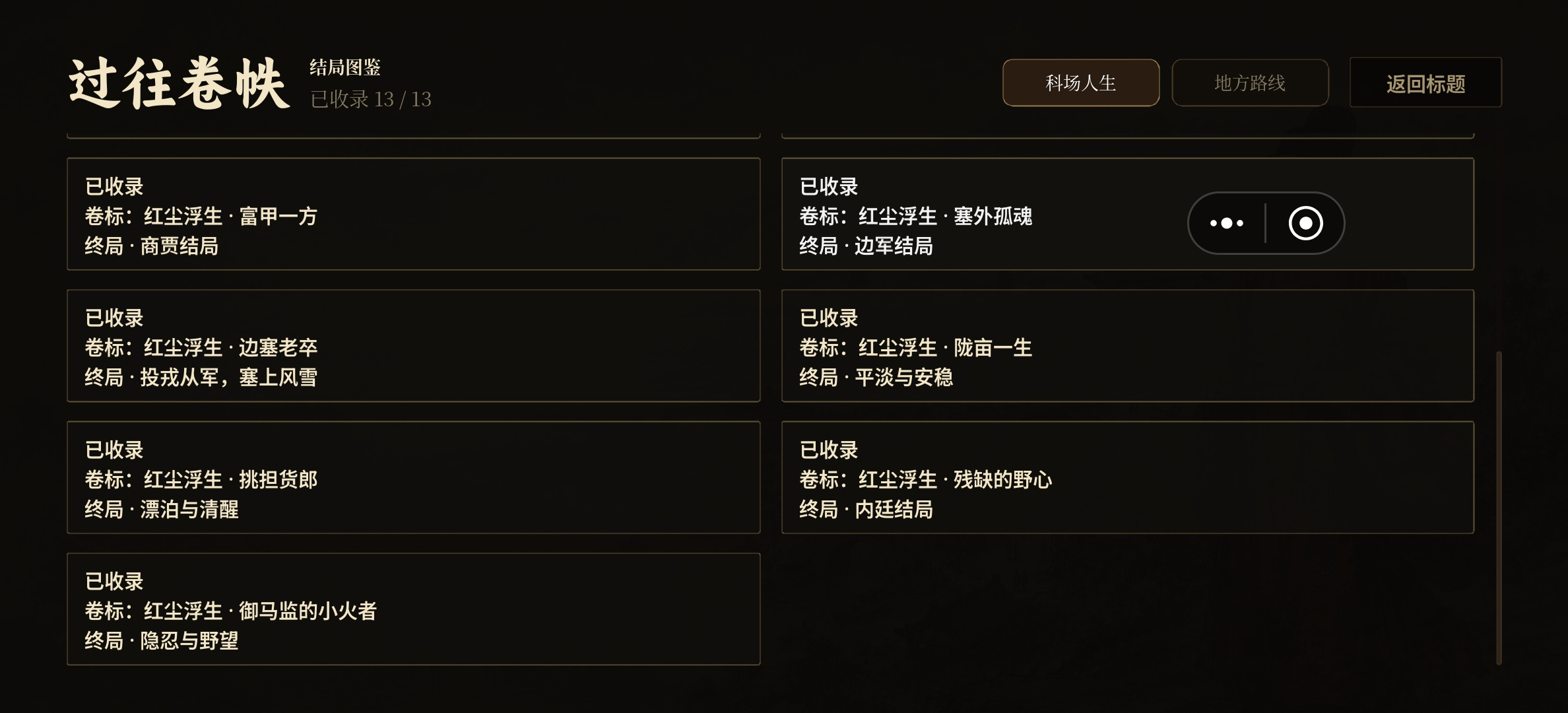
Task: Select the 陇亩一生 ending entry
Action: pyautogui.click(x=1128, y=345)
